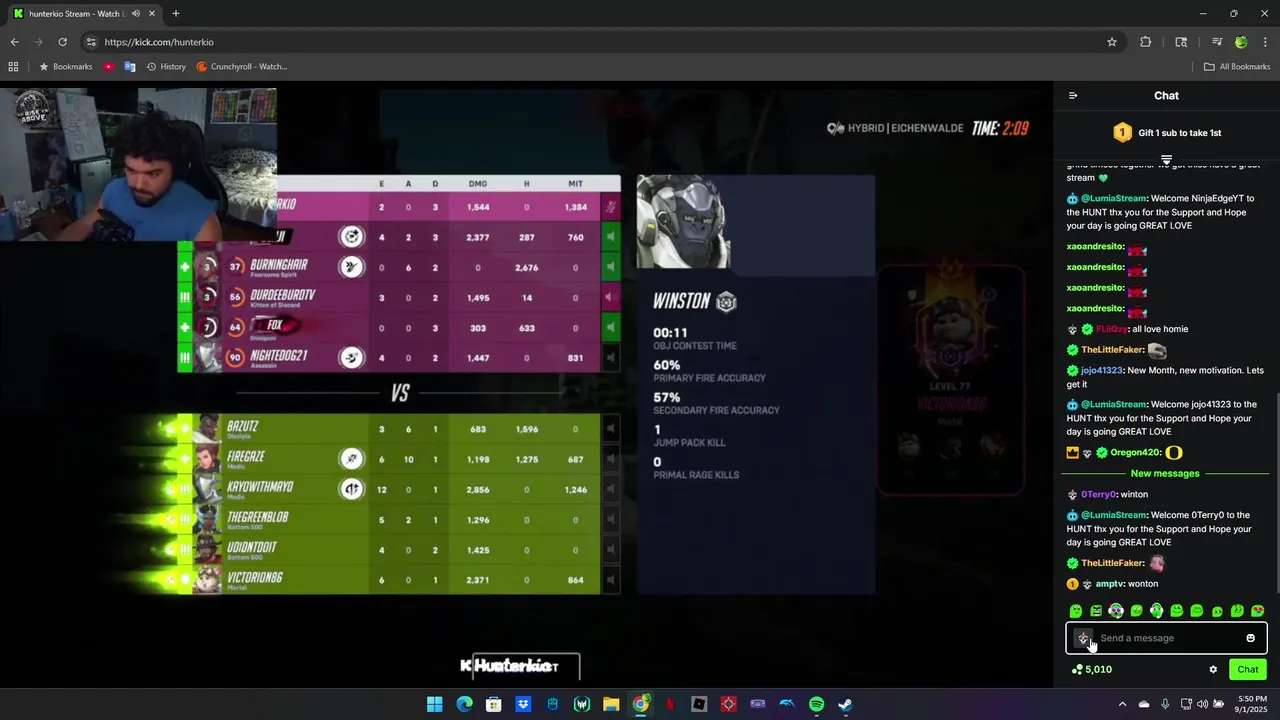This screenshot has height=720, width=1280.
Task: Insert the heart-eyes emote
Action: (1258, 611)
